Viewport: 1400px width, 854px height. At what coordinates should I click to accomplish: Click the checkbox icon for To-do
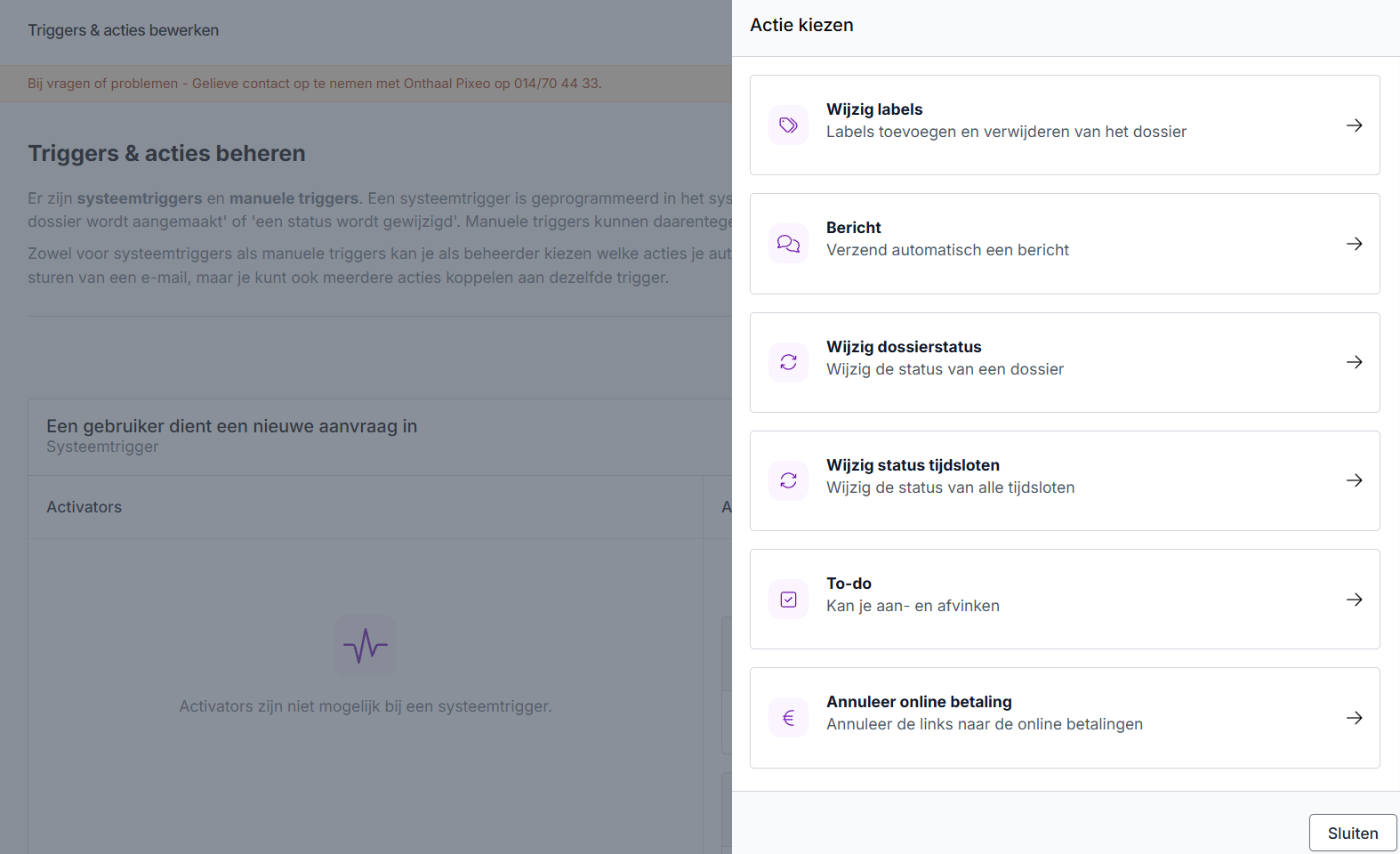click(x=788, y=600)
